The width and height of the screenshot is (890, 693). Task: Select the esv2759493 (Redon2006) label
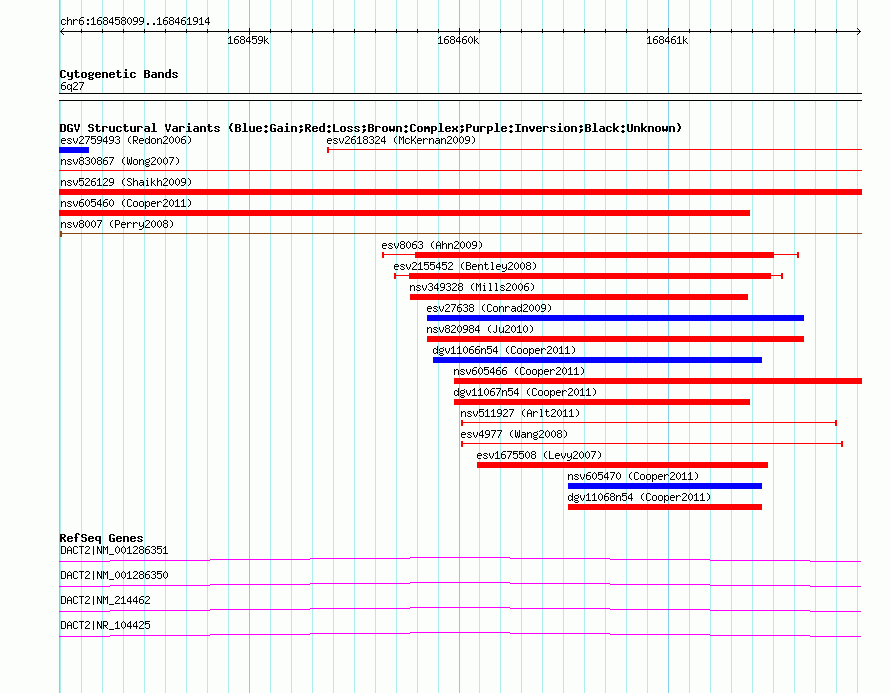[126, 140]
